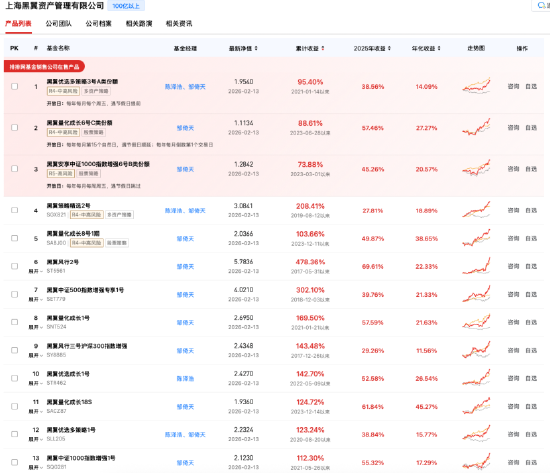Open trend chart for the 478.36% fund
The width and height of the screenshot is (550, 473).
coord(476,266)
